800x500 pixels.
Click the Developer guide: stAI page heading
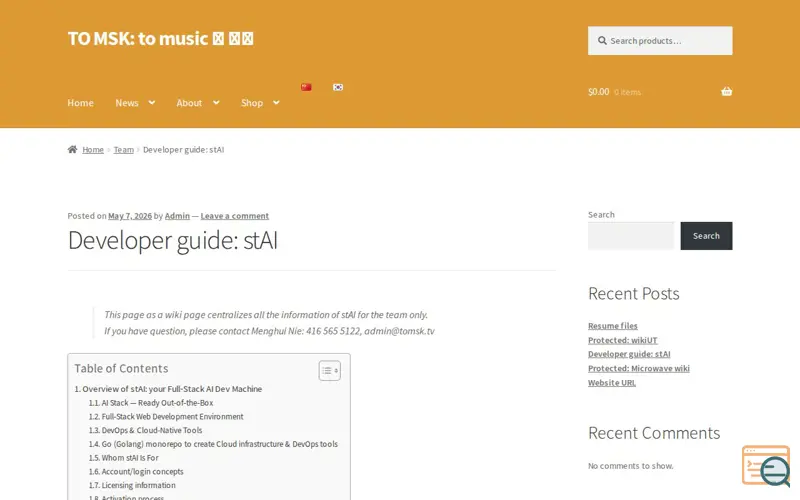tap(172, 240)
